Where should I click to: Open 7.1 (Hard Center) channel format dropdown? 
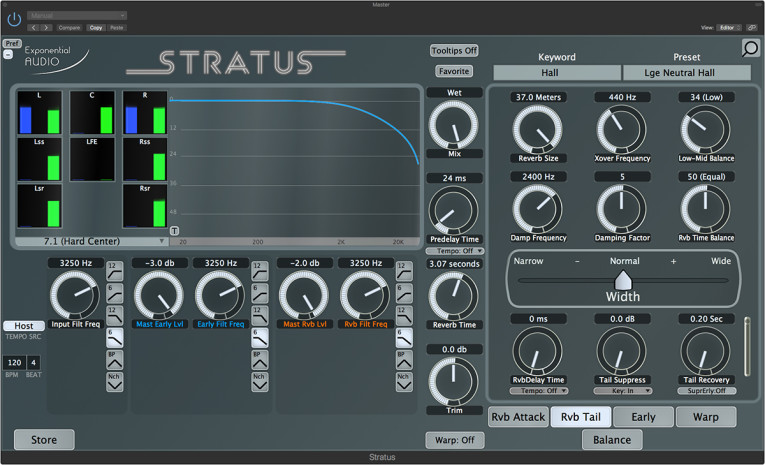click(92, 241)
